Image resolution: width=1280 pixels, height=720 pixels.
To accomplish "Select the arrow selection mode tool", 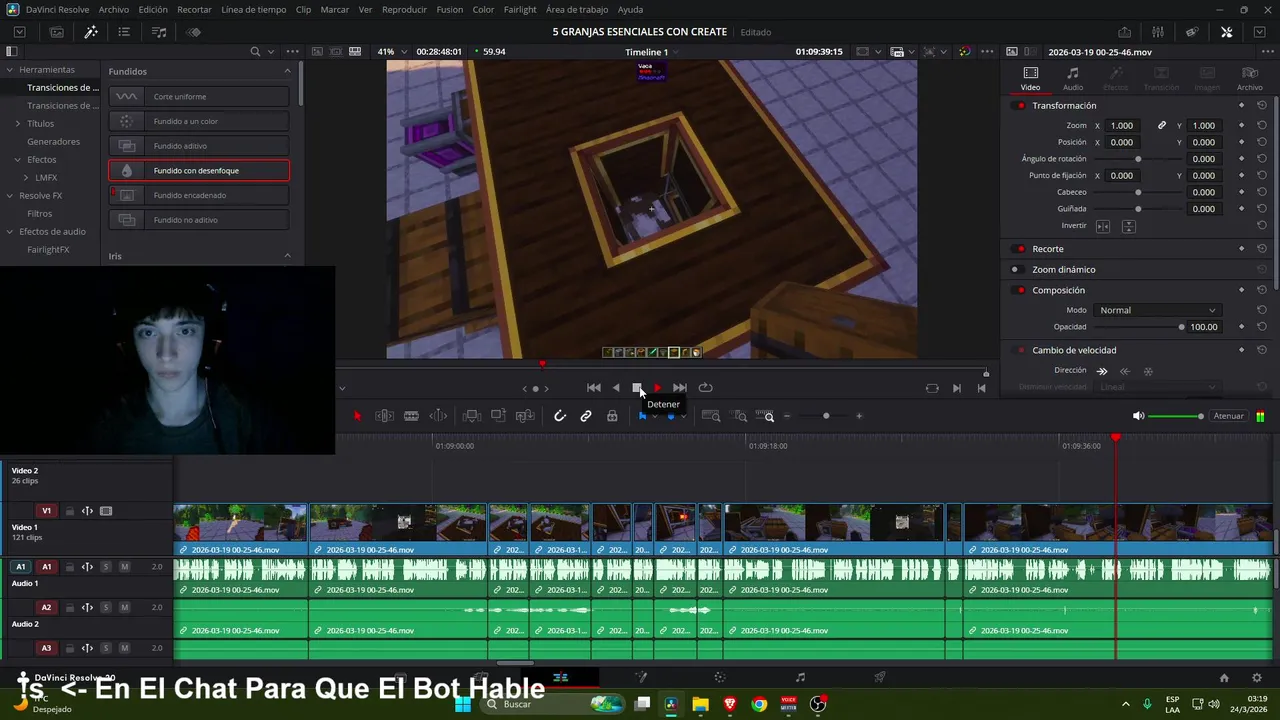I will 357,416.
